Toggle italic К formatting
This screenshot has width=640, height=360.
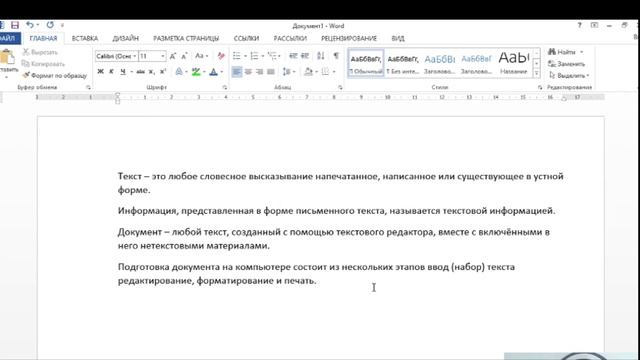click(111, 72)
